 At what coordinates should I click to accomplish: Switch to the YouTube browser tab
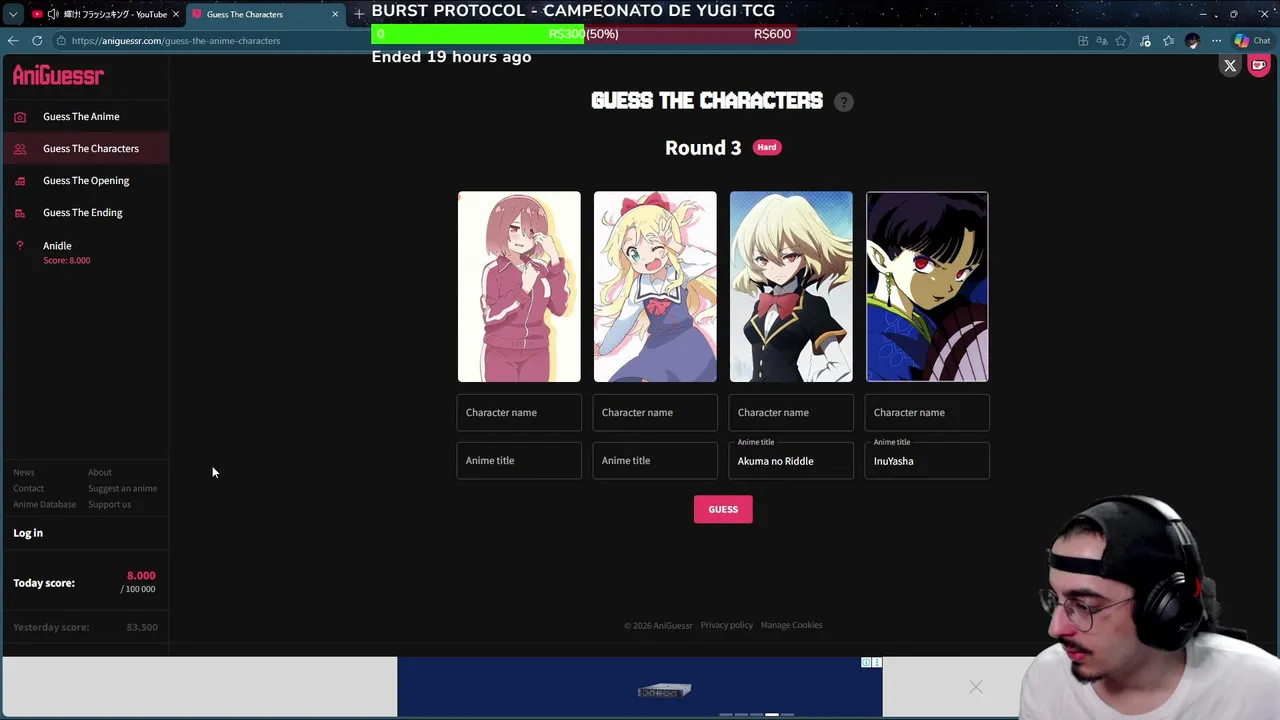(105, 14)
